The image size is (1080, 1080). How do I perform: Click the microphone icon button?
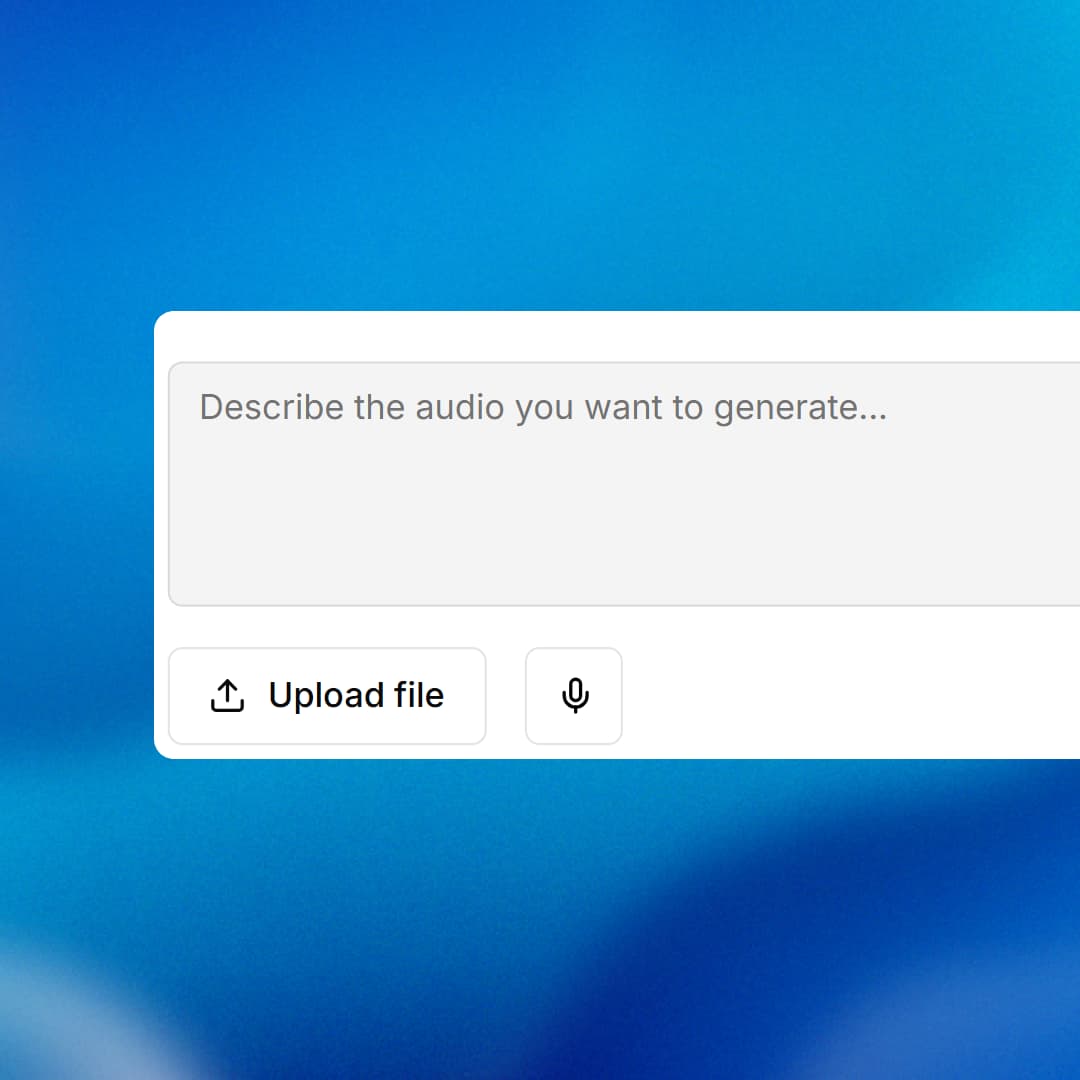coord(574,696)
